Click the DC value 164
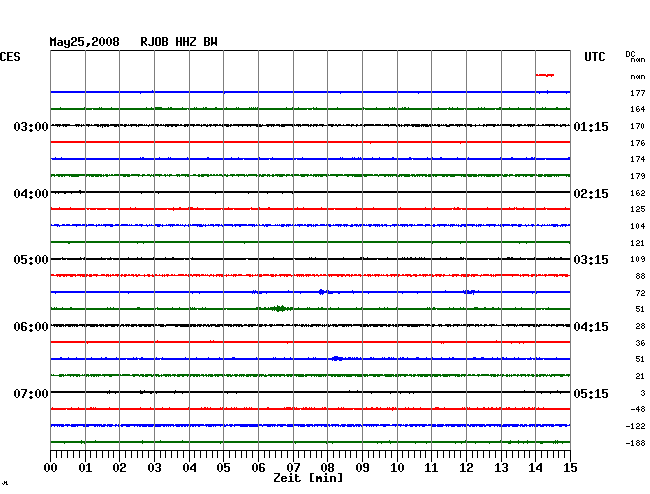This screenshot has width=650, height=494. point(638,109)
